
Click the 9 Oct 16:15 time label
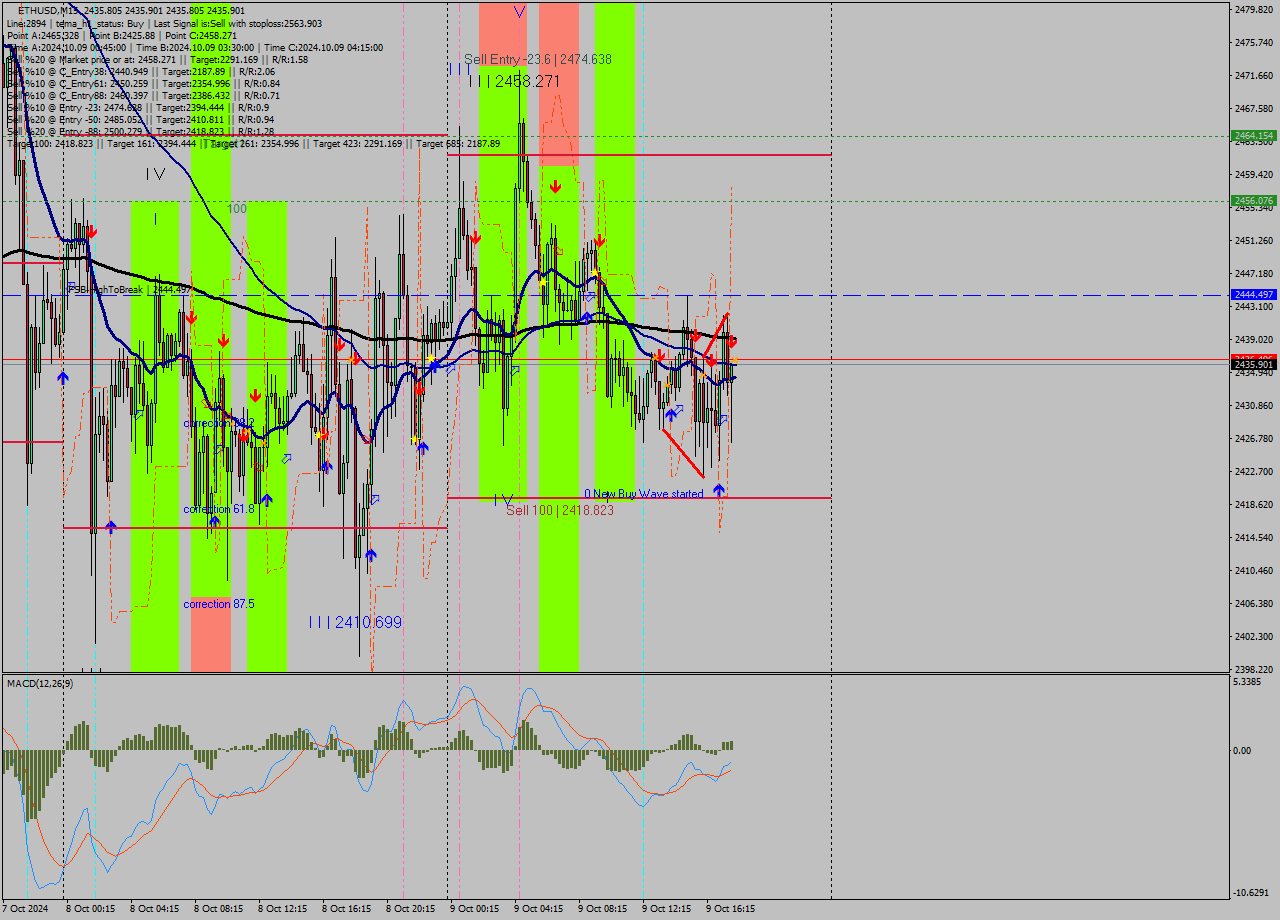(731, 909)
